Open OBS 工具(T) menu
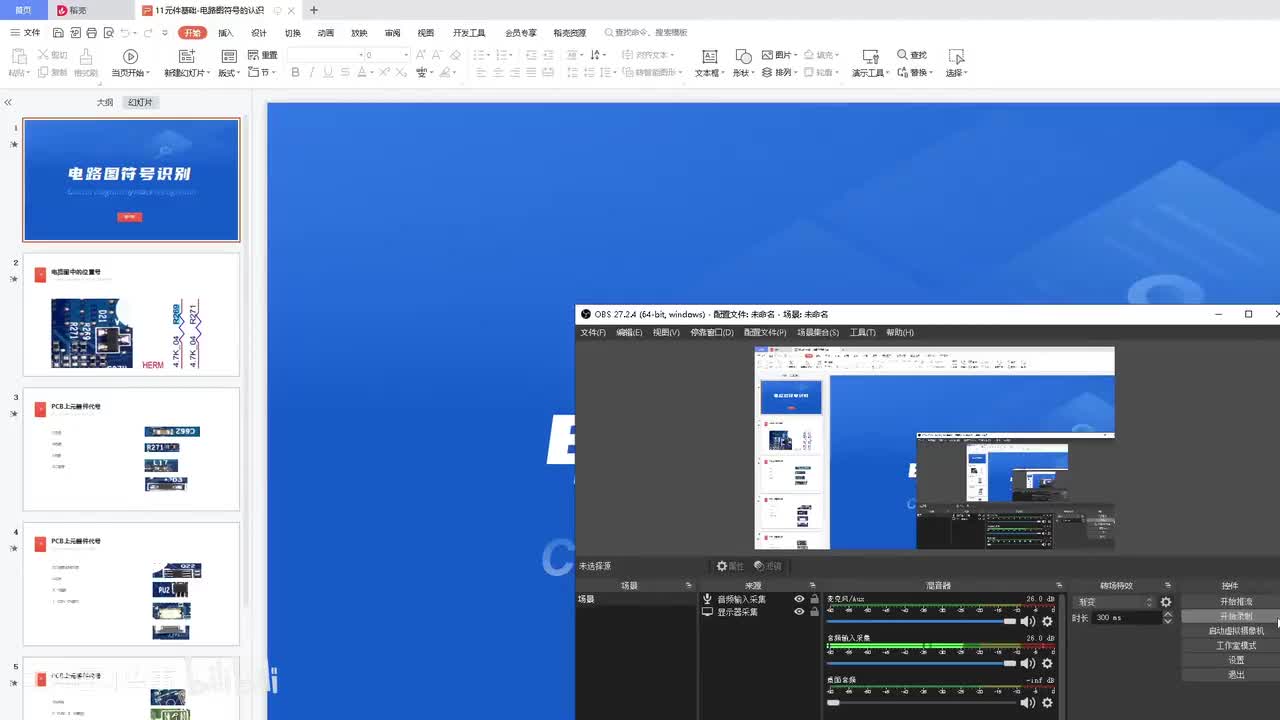The width and height of the screenshot is (1280, 720). click(862, 332)
